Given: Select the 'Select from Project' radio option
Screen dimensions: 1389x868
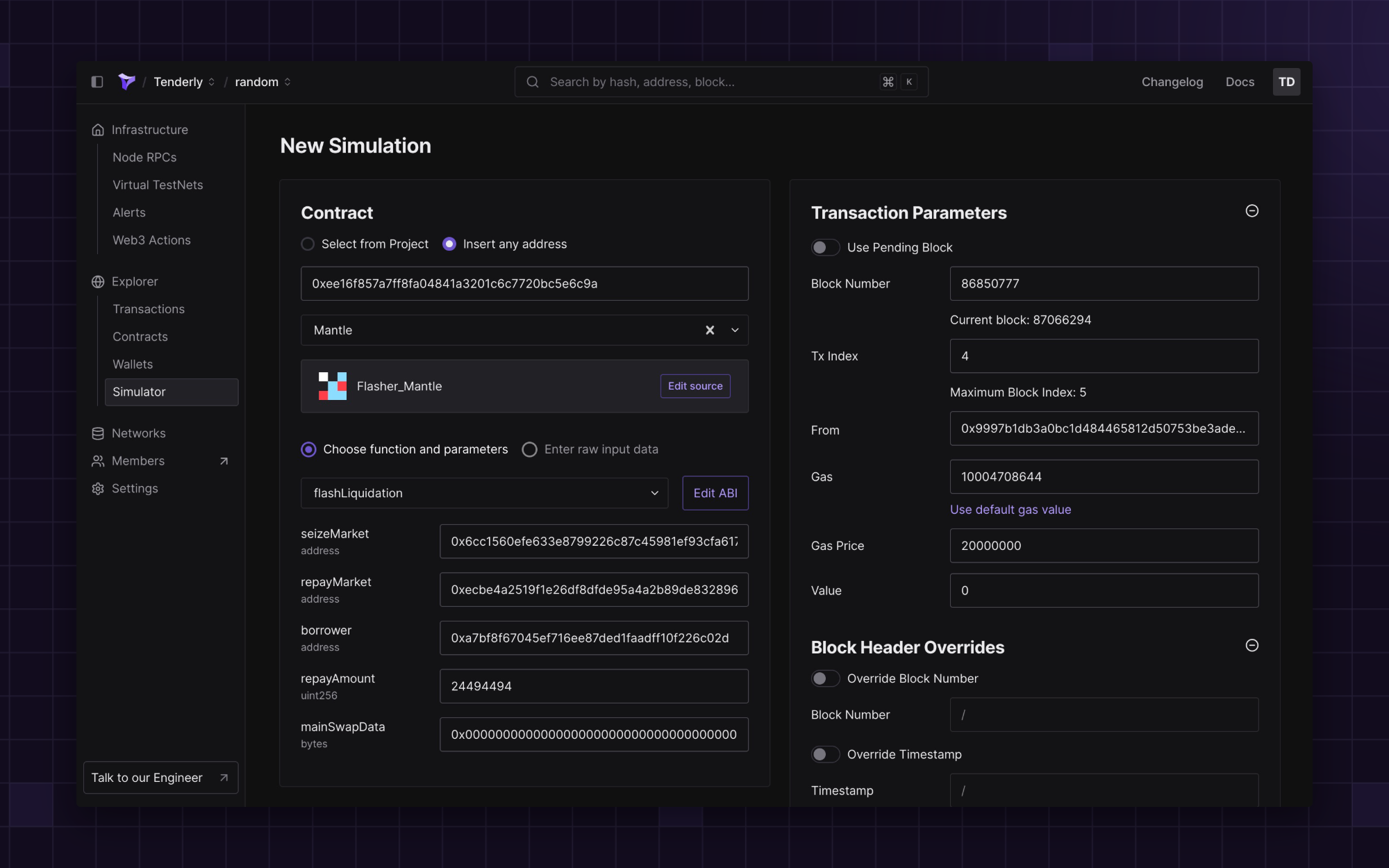Looking at the screenshot, I should coord(308,244).
